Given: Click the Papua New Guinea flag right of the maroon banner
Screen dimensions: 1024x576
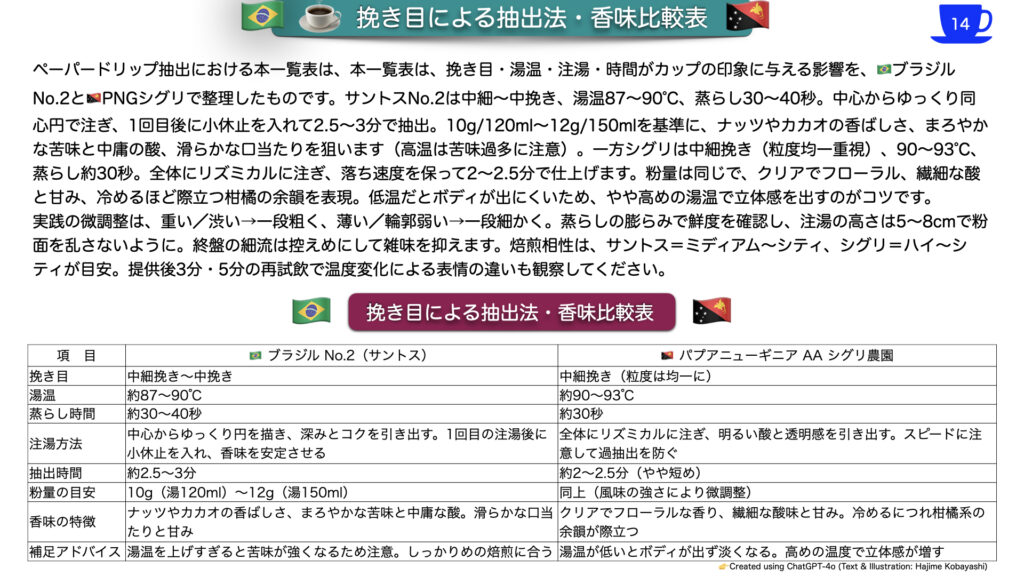Looking at the screenshot, I should (x=712, y=311).
